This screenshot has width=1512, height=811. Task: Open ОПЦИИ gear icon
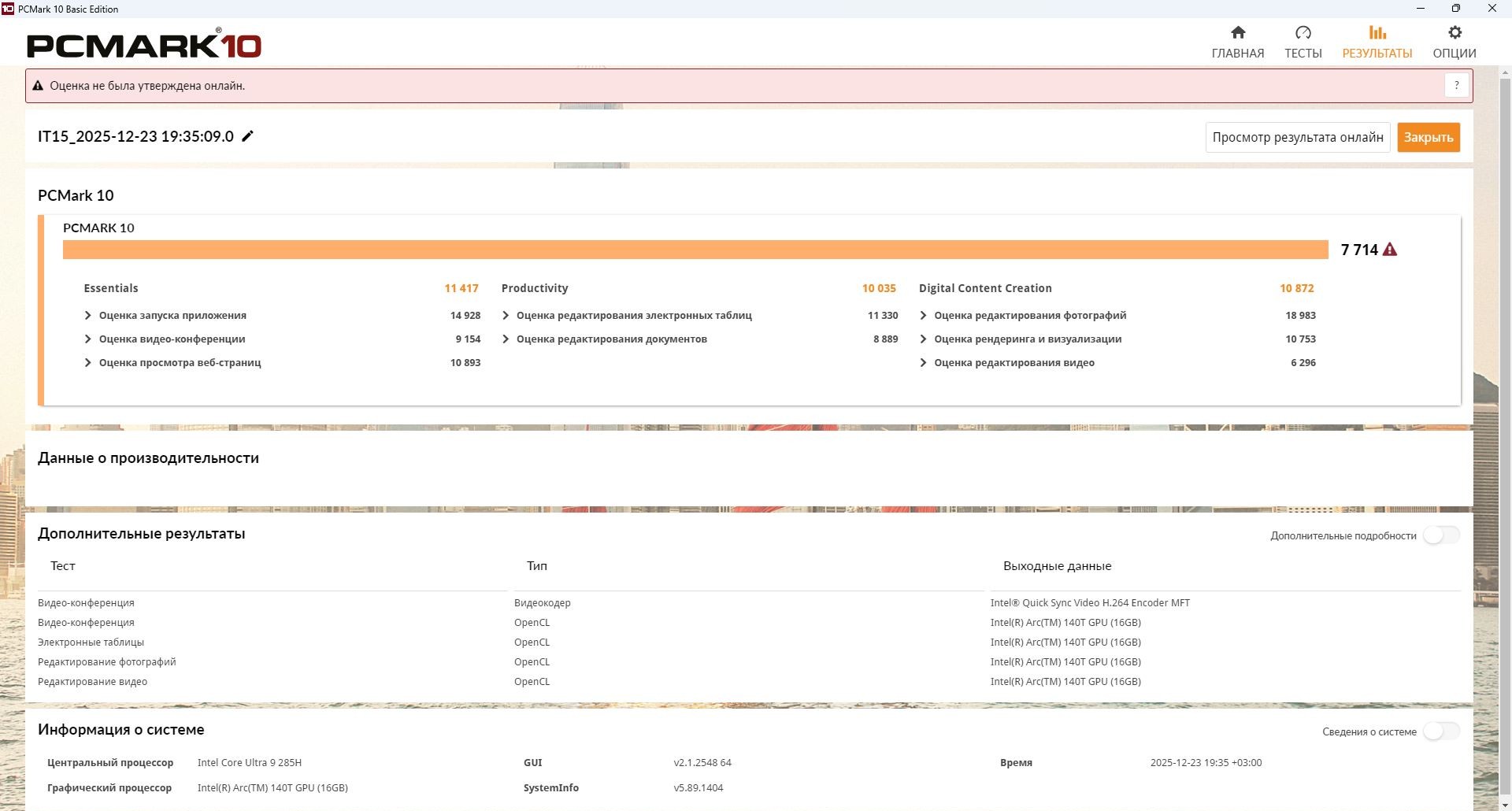1455,32
